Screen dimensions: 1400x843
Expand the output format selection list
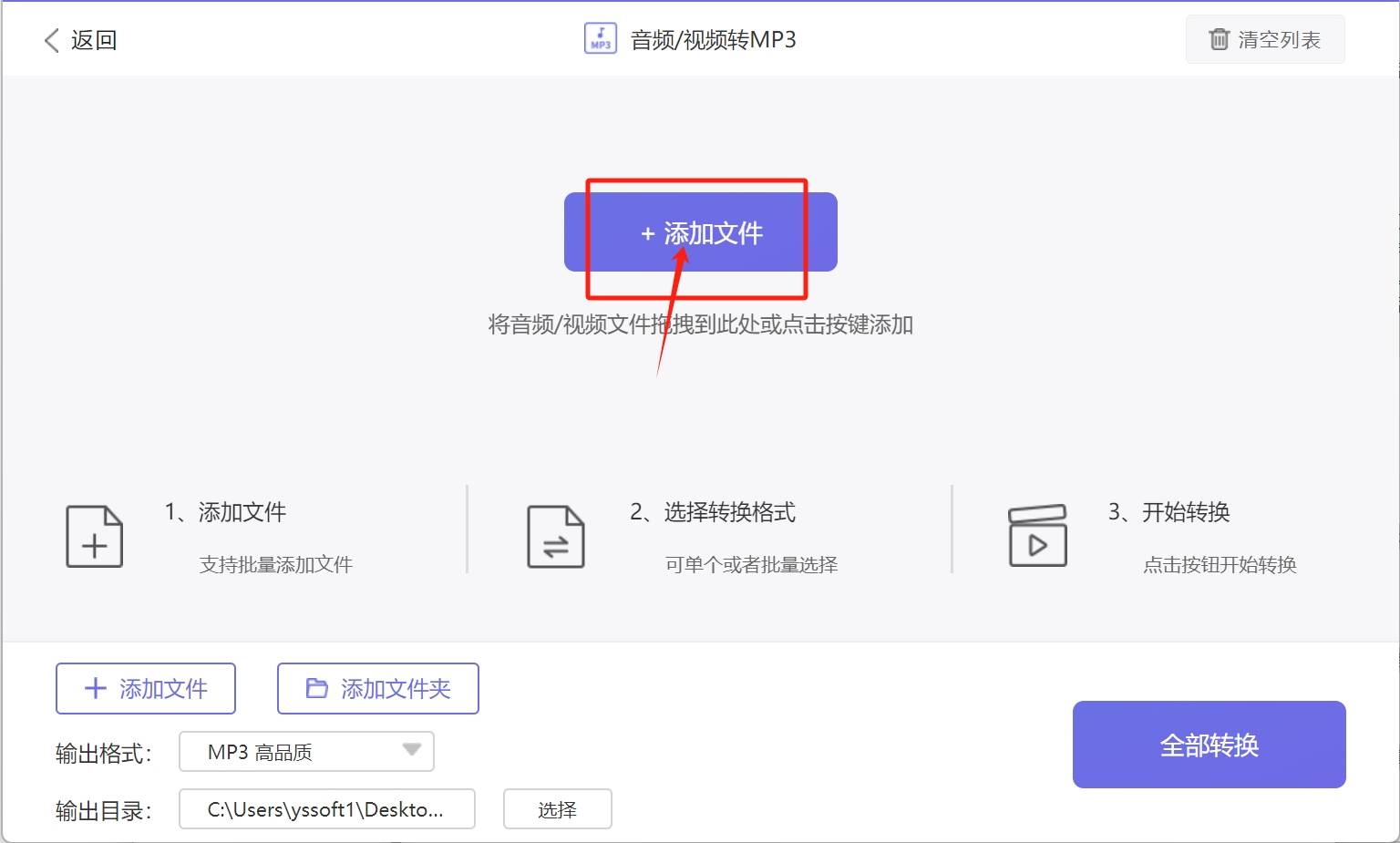305,751
